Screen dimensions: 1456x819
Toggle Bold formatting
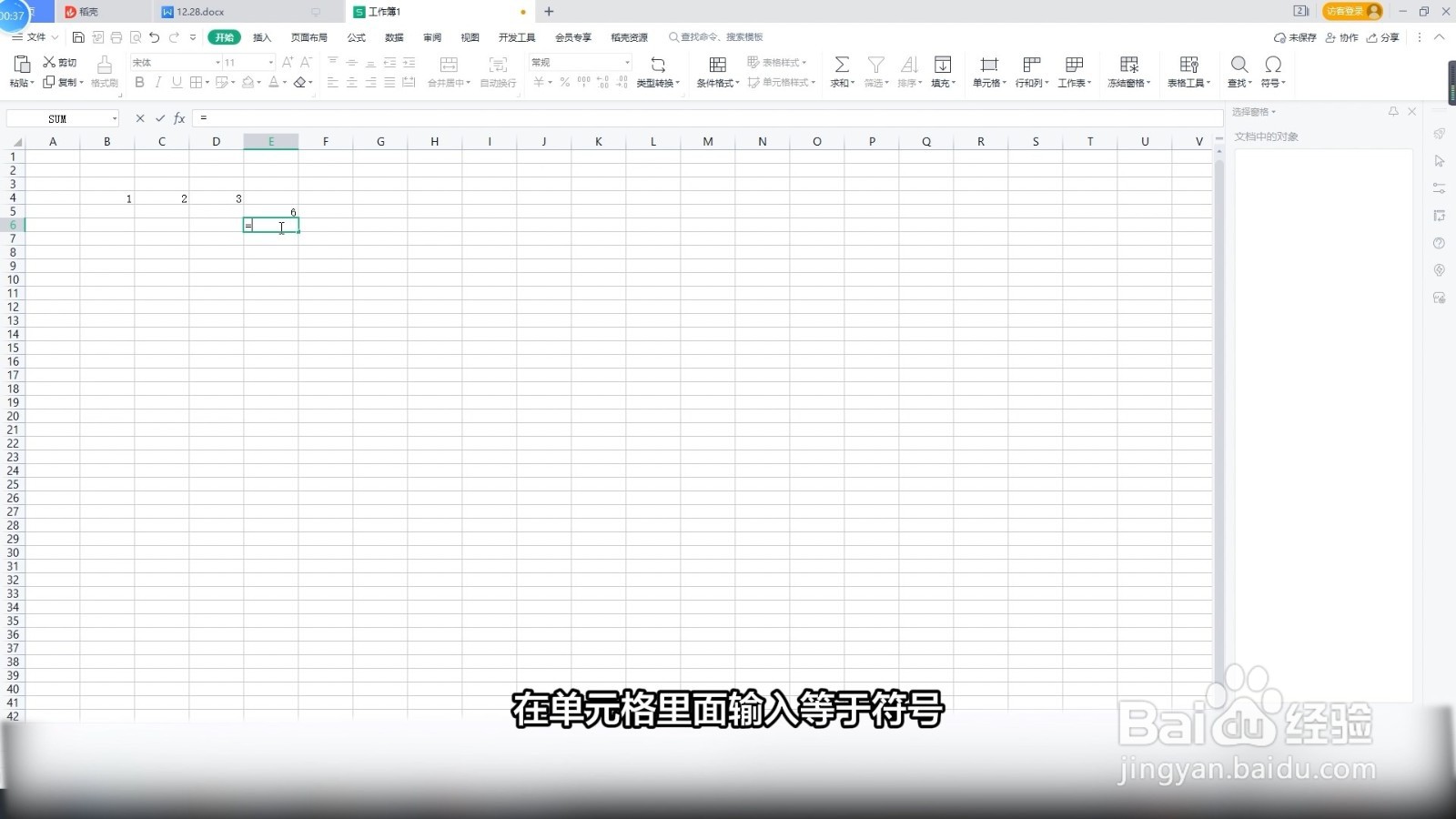pyautogui.click(x=139, y=82)
